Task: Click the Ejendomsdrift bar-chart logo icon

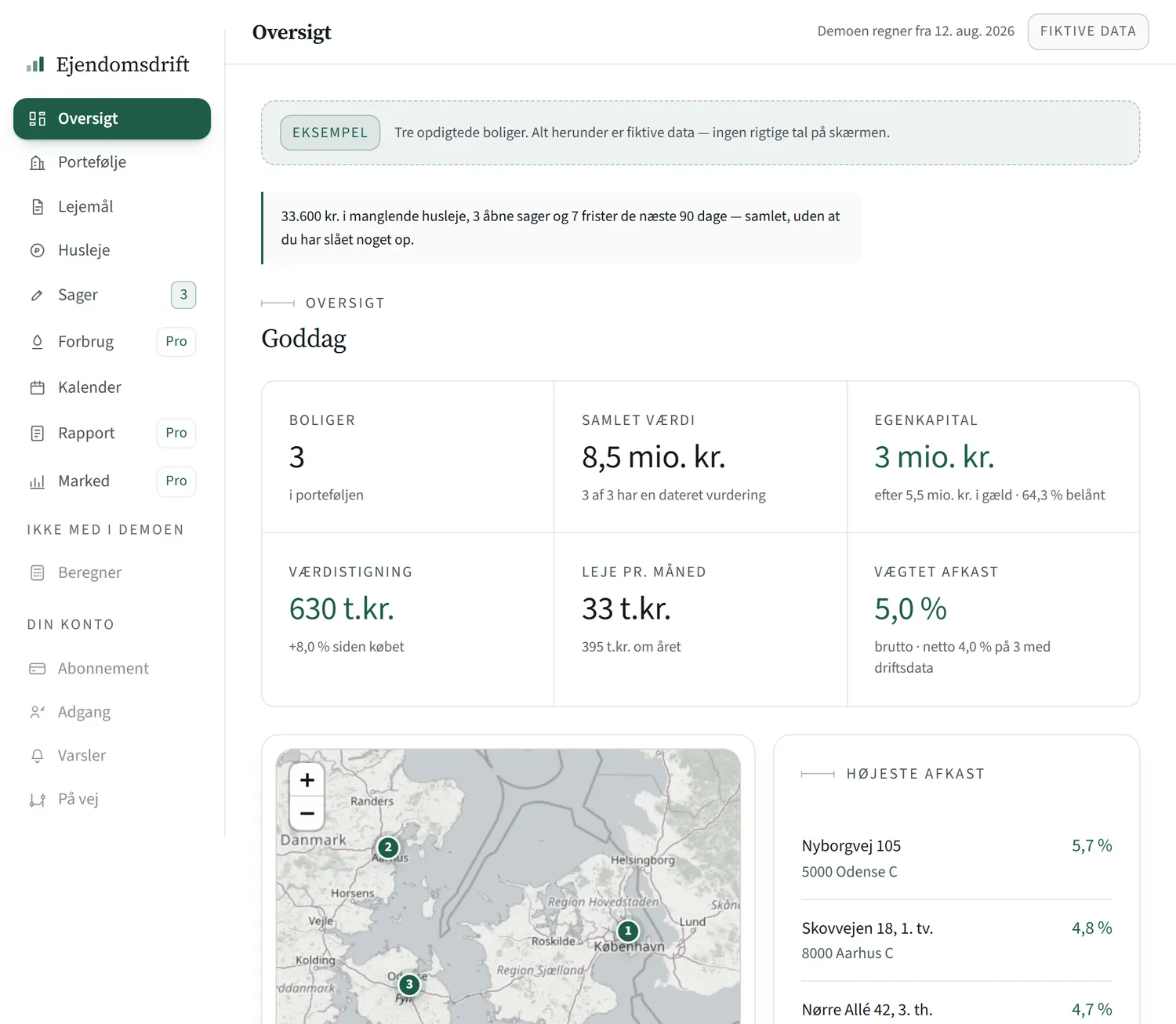Action: (35, 64)
